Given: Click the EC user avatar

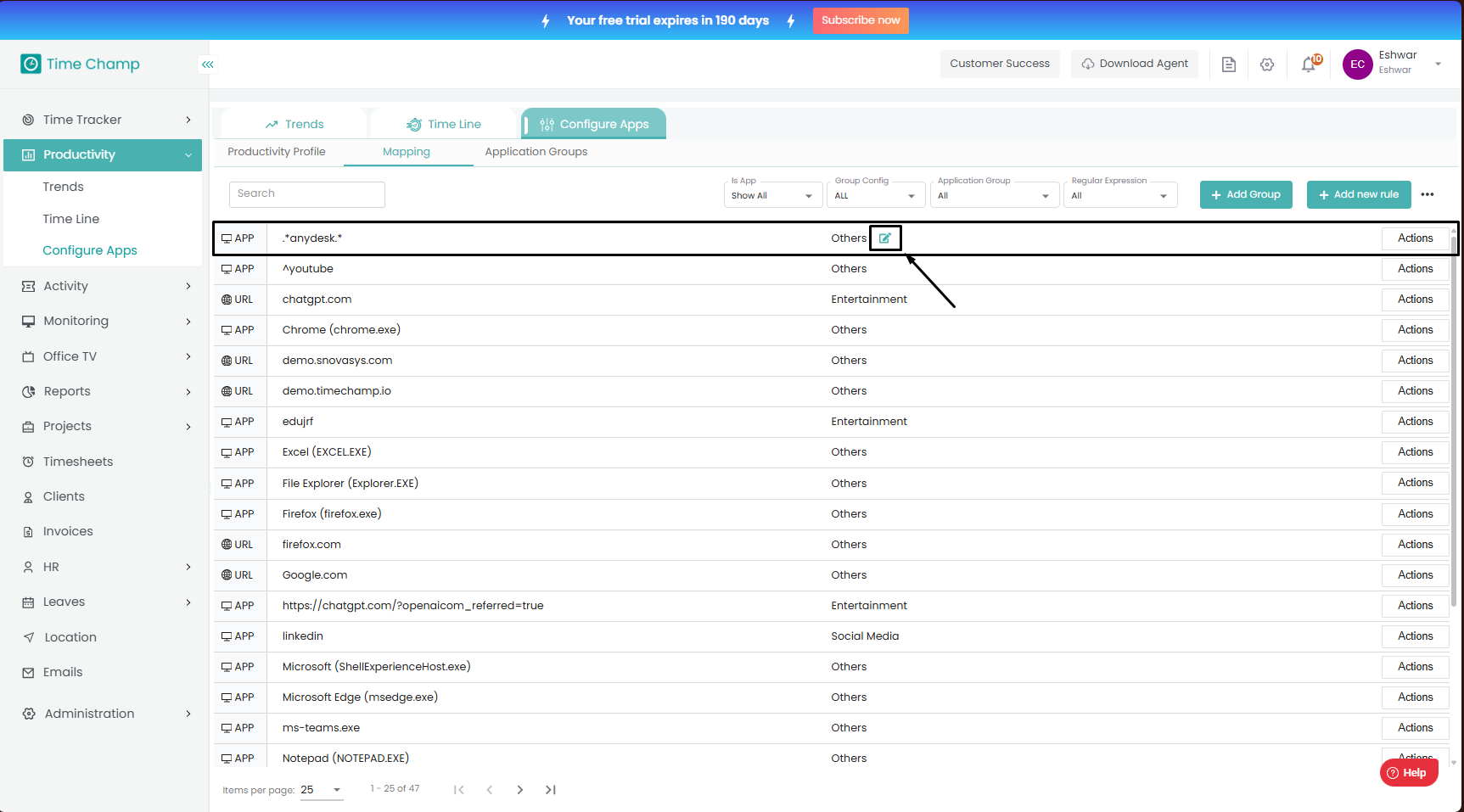Looking at the screenshot, I should pos(1357,64).
